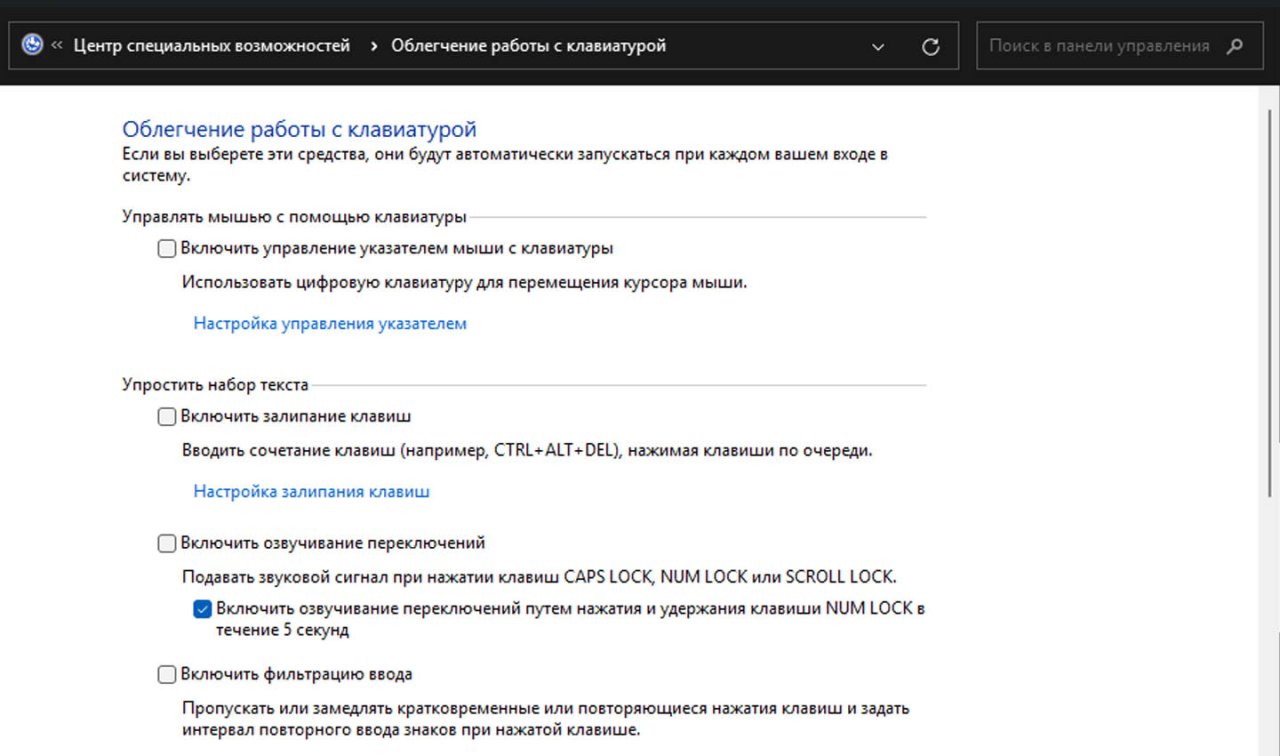Enable the mouse pointer keyboard control checkbox

[167, 248]
